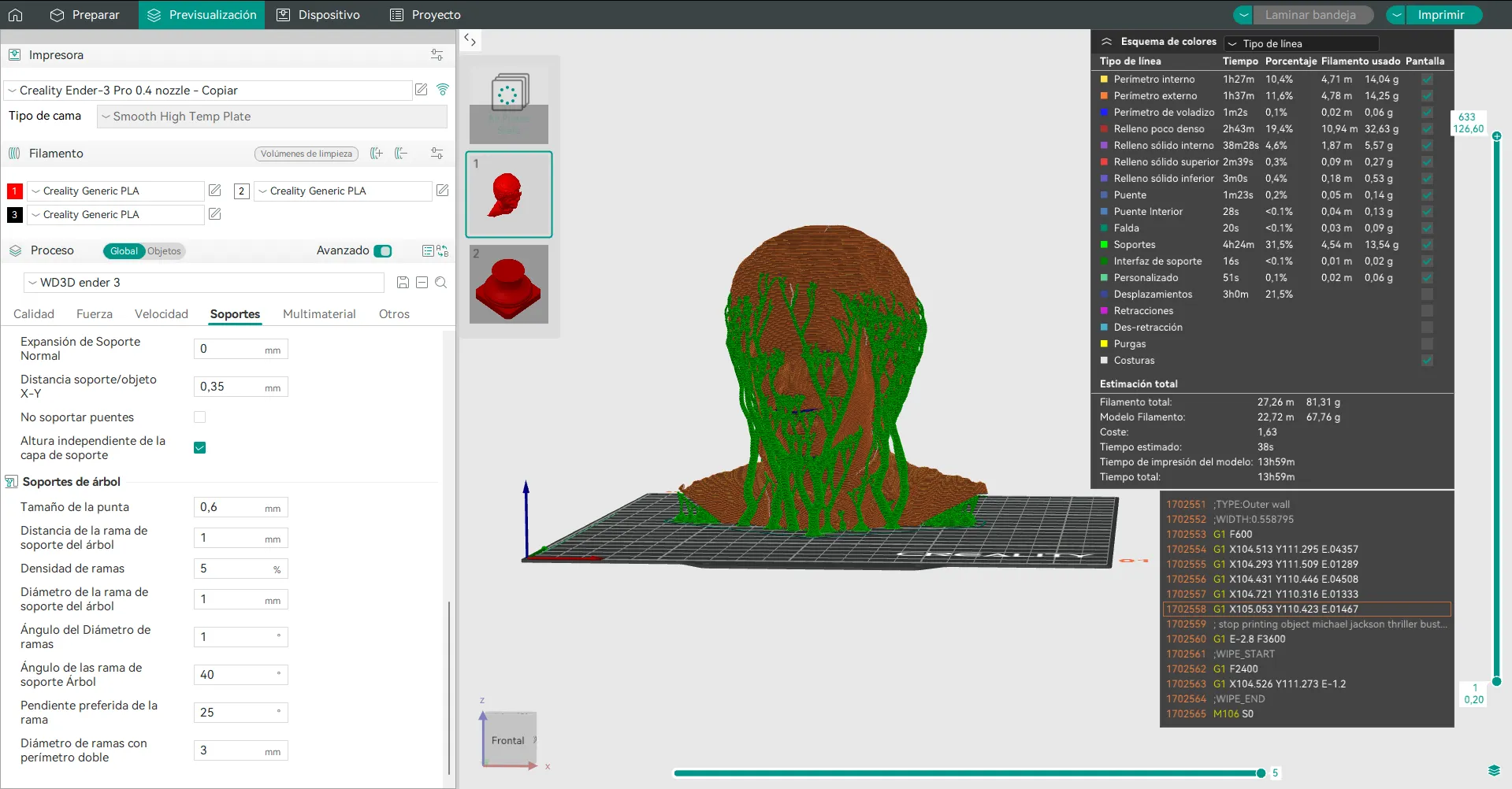
Task: Edit filament 1 Creality Generic PLA preset
Action: click(214, 191)
